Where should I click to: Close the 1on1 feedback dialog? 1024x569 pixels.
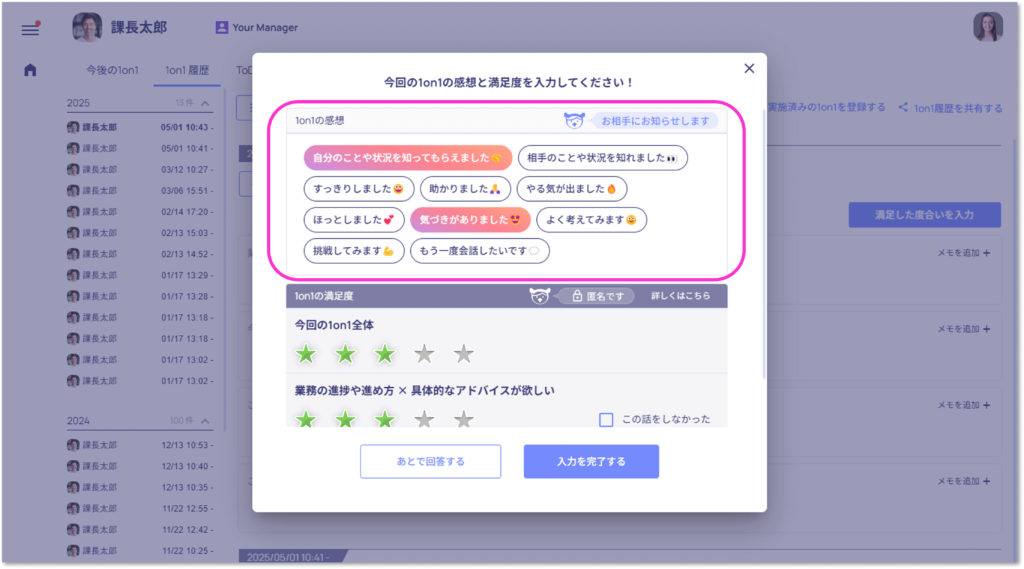point(749,69)
